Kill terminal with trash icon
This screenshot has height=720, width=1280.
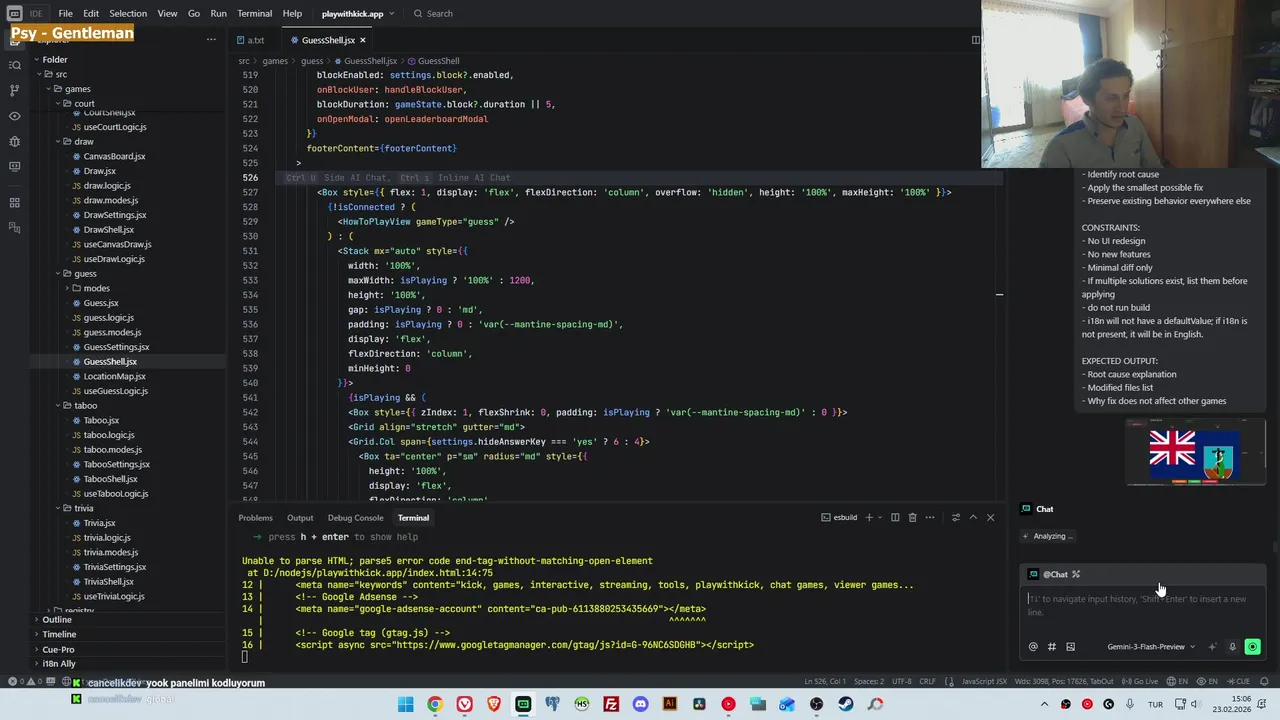pos(912,518)
